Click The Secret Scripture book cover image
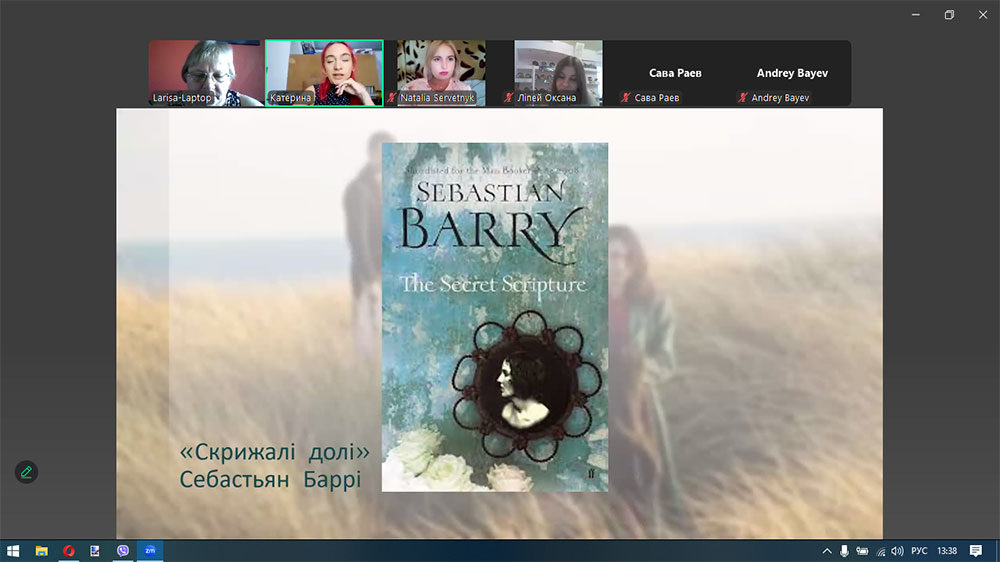The image size is (1000, 562). click(x=495, y=317)
